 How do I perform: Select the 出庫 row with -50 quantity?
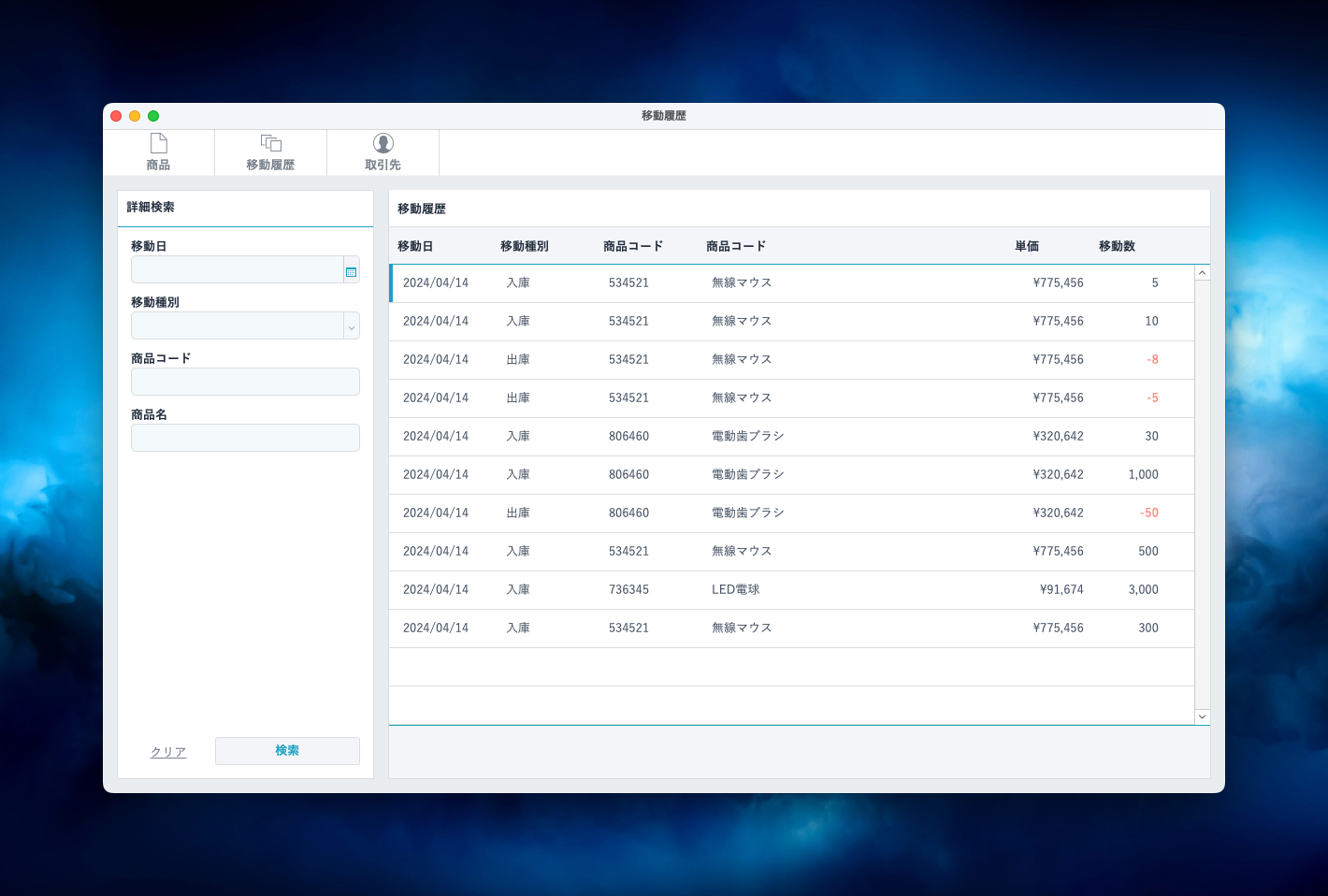(x=655, y=513)
